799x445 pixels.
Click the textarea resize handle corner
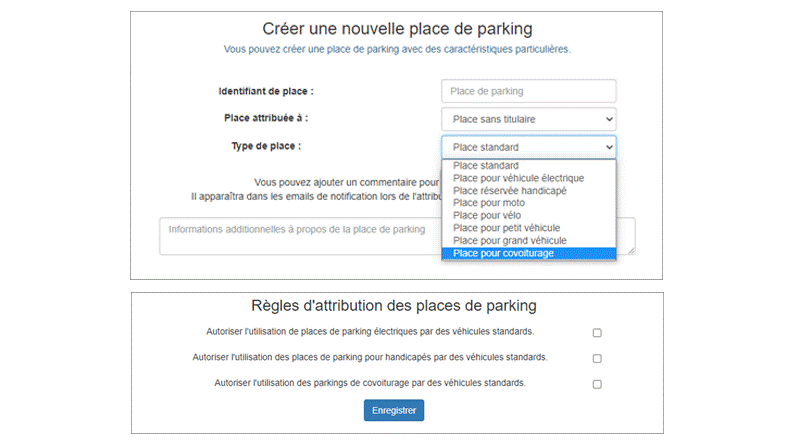click(x=632, y=251)
